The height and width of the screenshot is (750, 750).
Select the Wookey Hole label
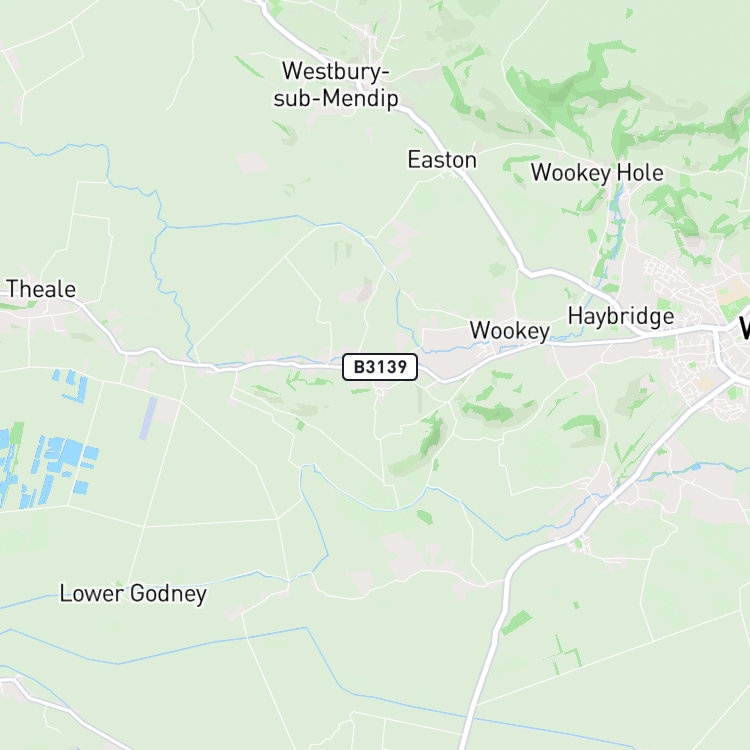(597, 173)
